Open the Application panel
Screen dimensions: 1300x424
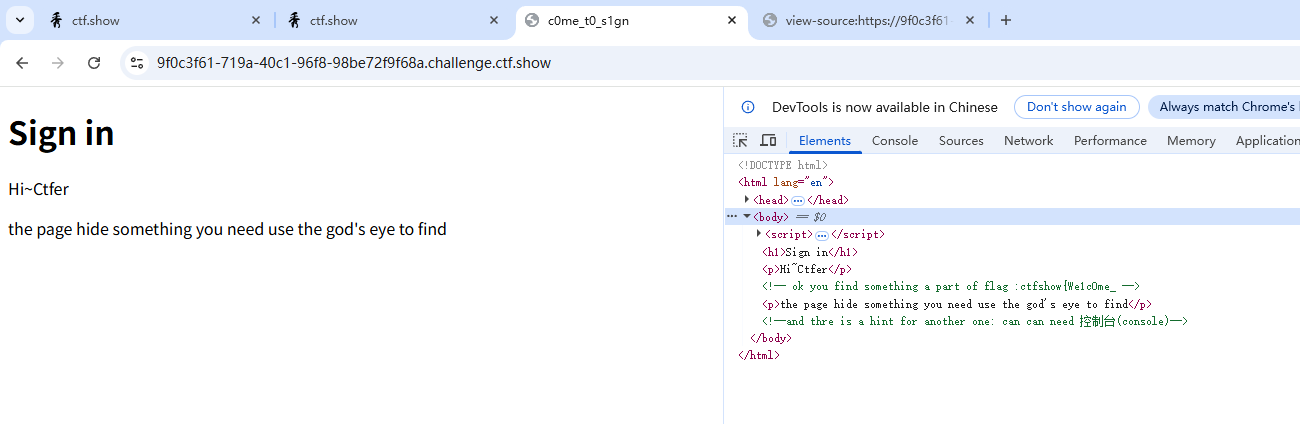point(1267,141)
